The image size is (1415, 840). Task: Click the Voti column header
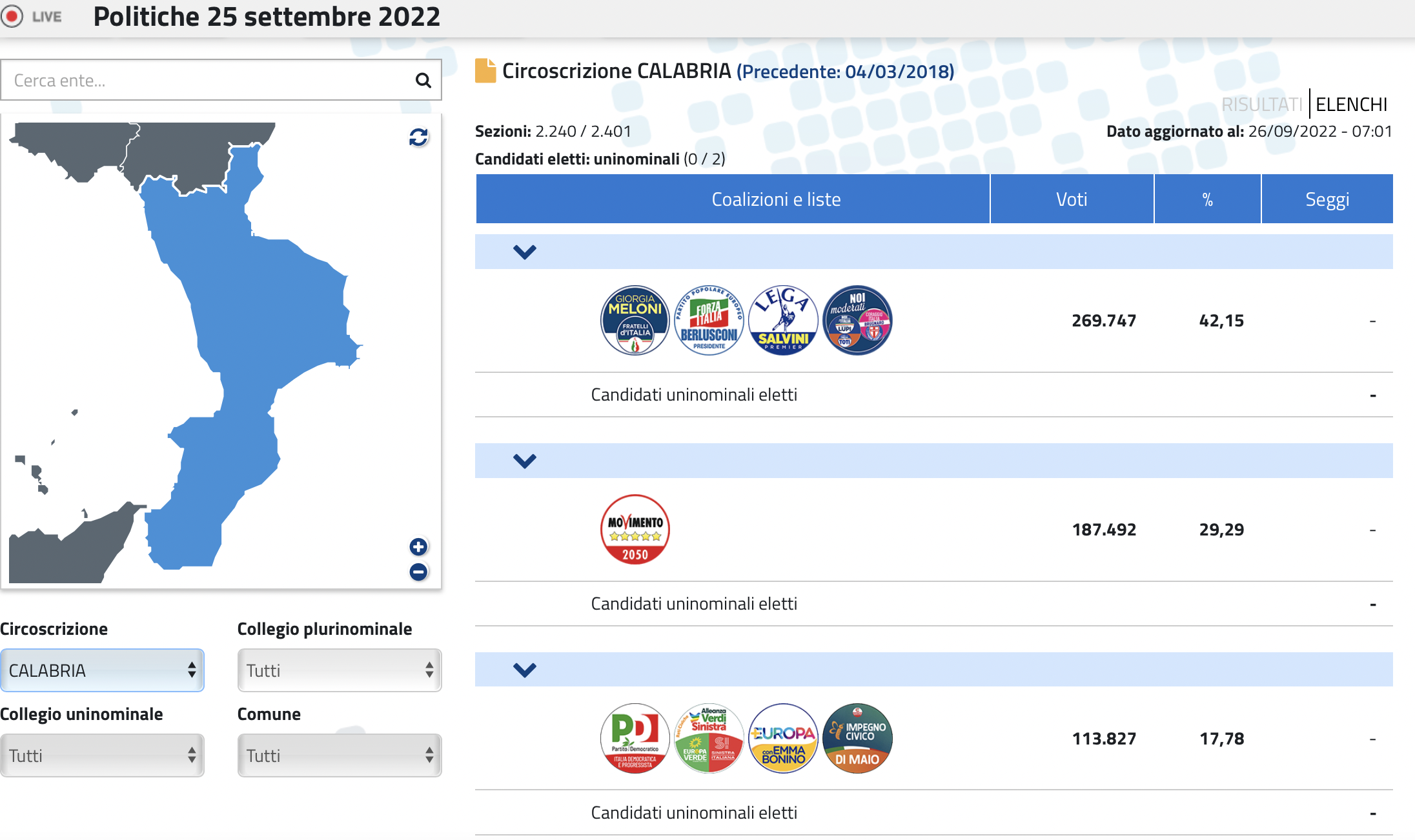tap(1072, 199)
